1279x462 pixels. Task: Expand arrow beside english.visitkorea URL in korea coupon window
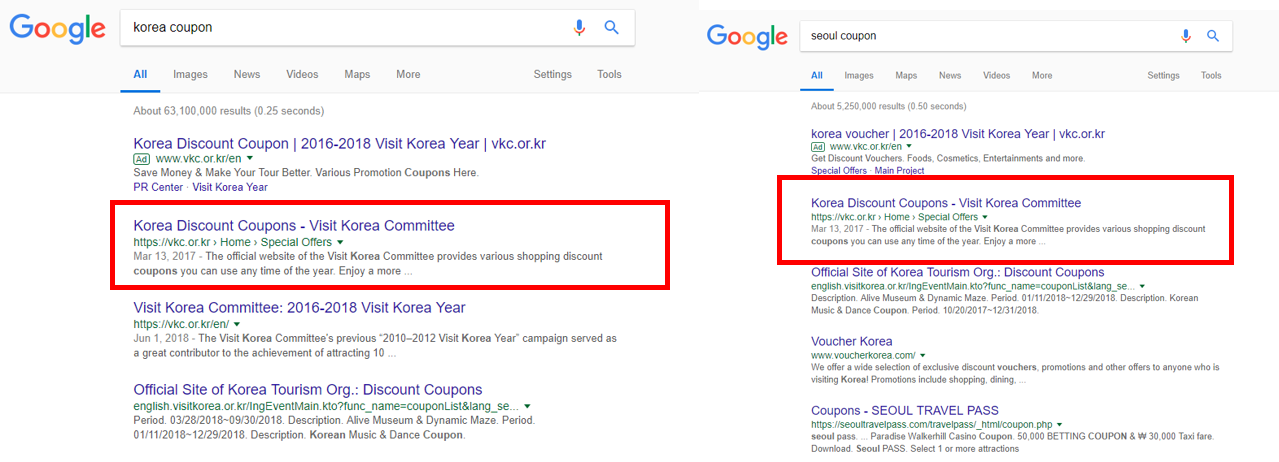click(x=527, y=406)
